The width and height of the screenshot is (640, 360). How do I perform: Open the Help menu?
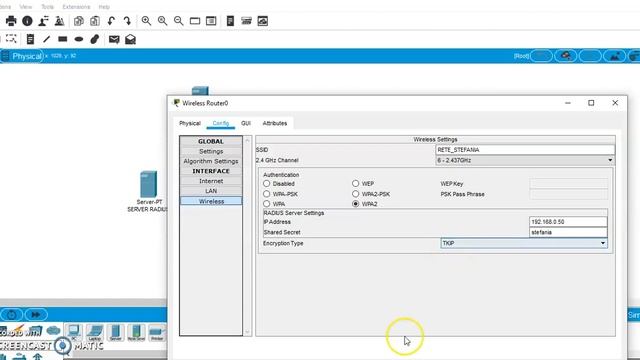[104, 7]
